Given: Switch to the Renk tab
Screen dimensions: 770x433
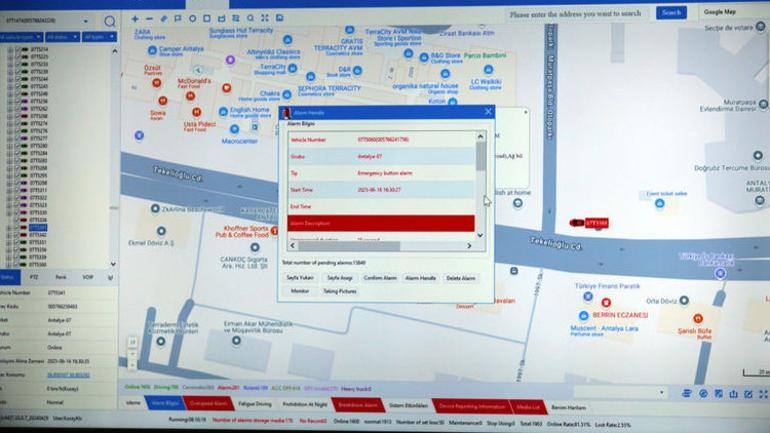Looking at the screenshot, I should coord(61,277).
